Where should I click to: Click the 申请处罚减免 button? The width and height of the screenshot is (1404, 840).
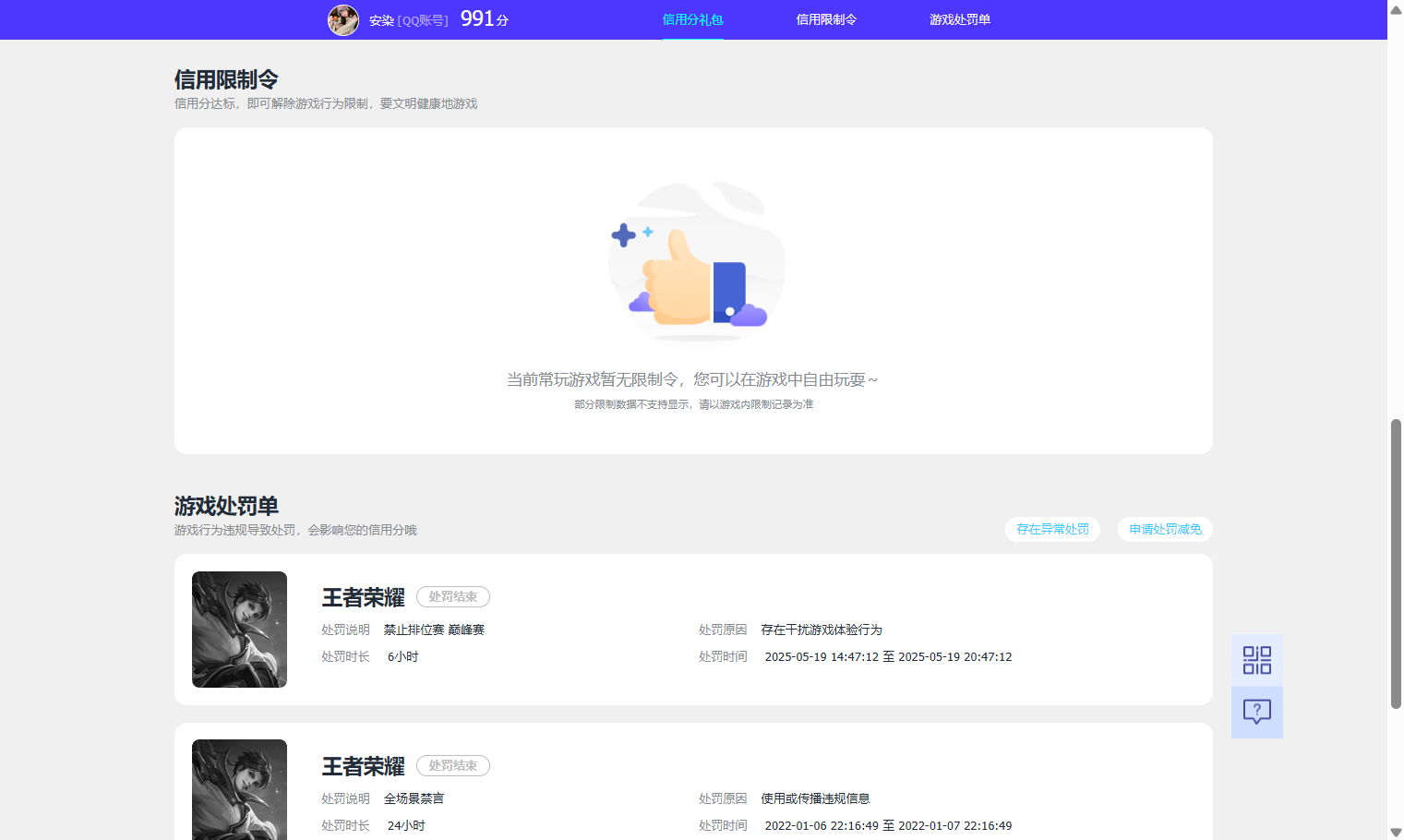[x=1165, y=529]
